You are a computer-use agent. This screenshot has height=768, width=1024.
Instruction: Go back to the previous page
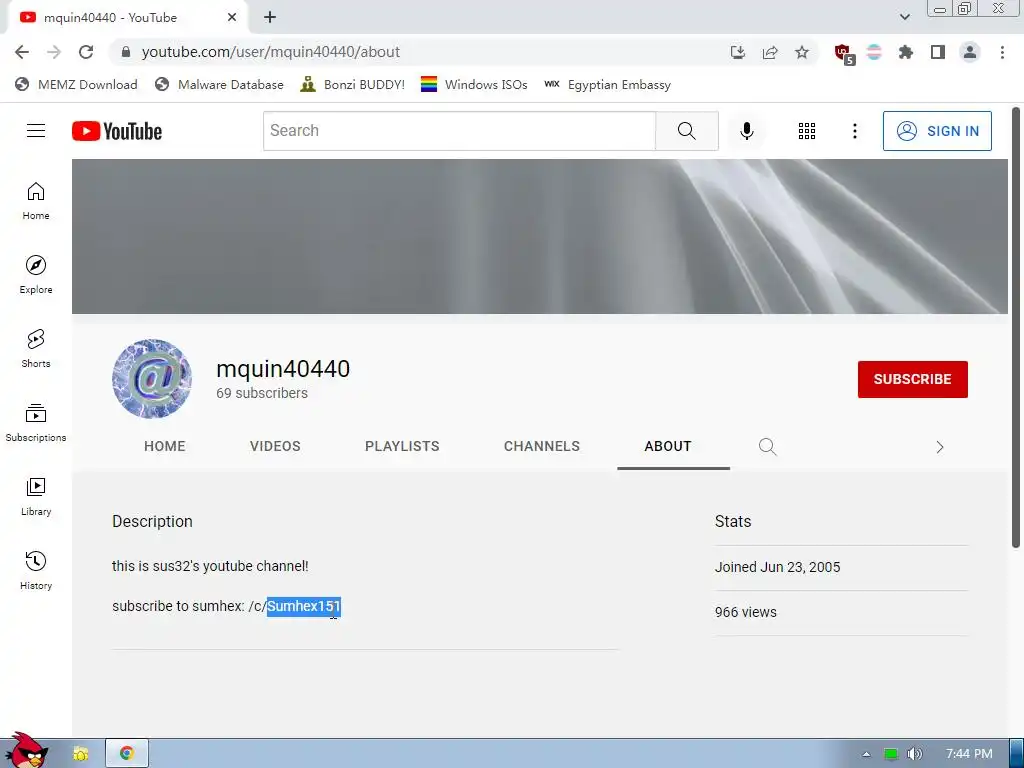[22, 52]
